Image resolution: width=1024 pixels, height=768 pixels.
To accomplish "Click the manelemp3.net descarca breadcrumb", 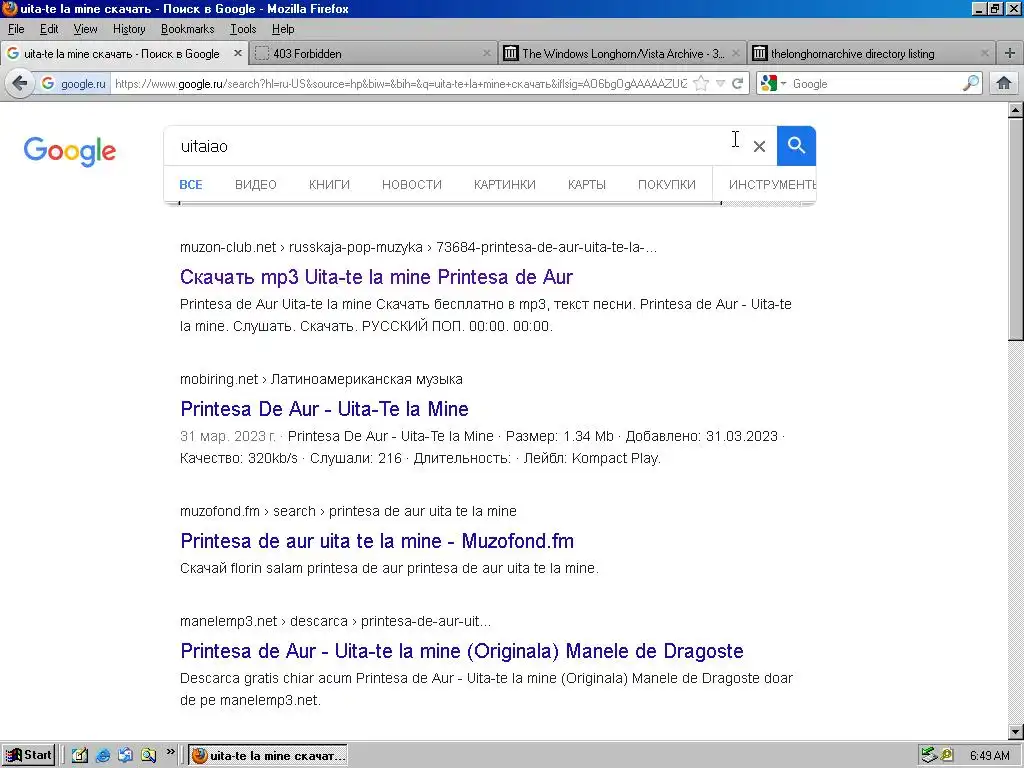I will point(336,621).
